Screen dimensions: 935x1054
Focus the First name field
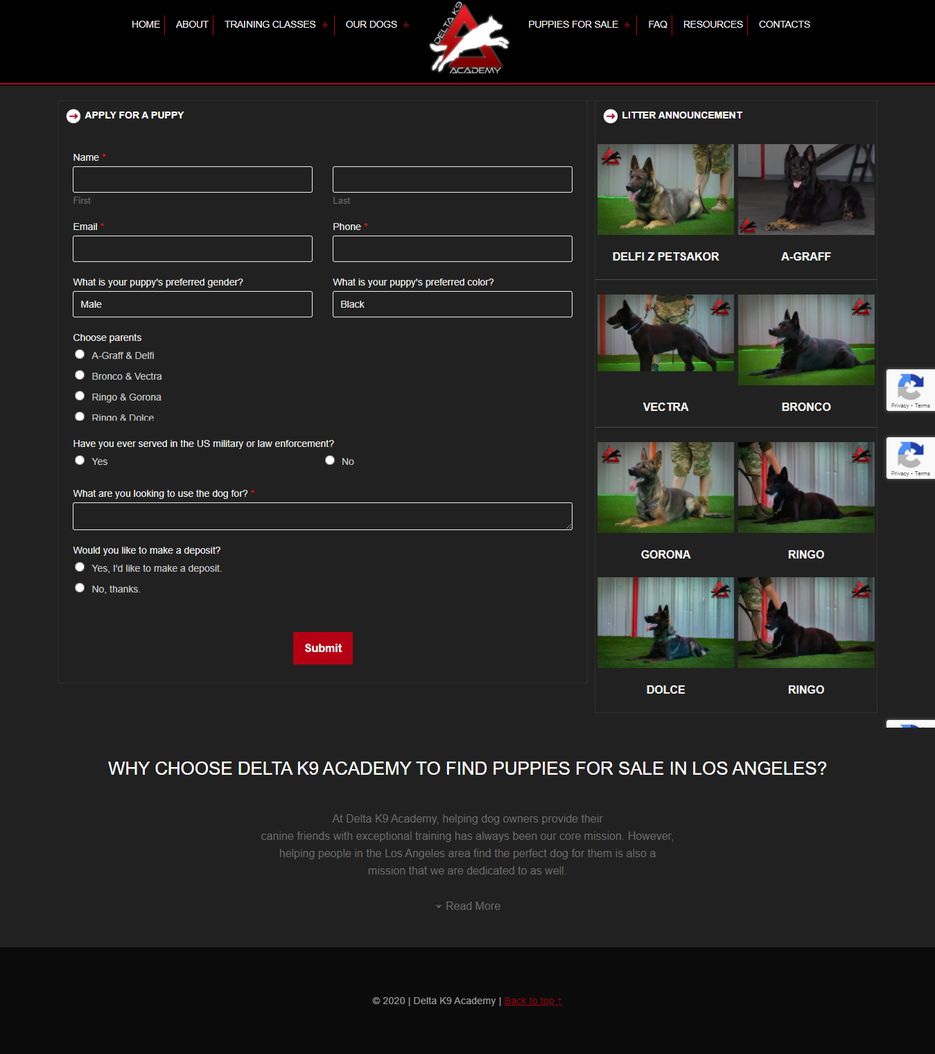tap(192, 179)
